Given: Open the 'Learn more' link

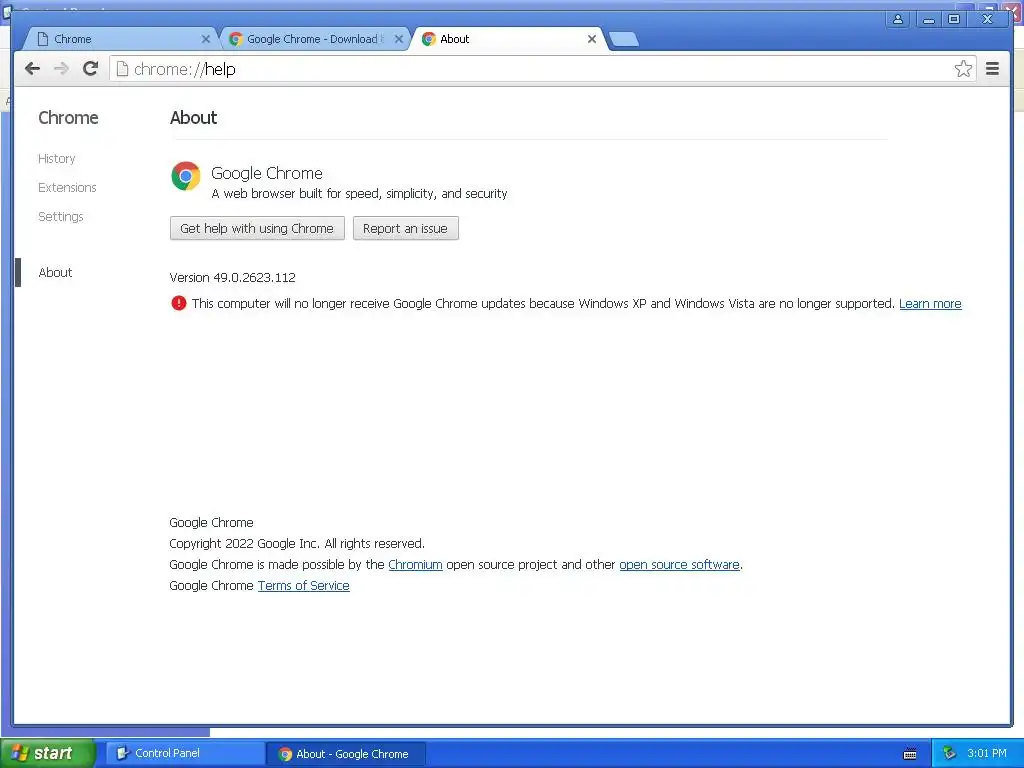Looking at the screenshot, I should pos(930,304).
